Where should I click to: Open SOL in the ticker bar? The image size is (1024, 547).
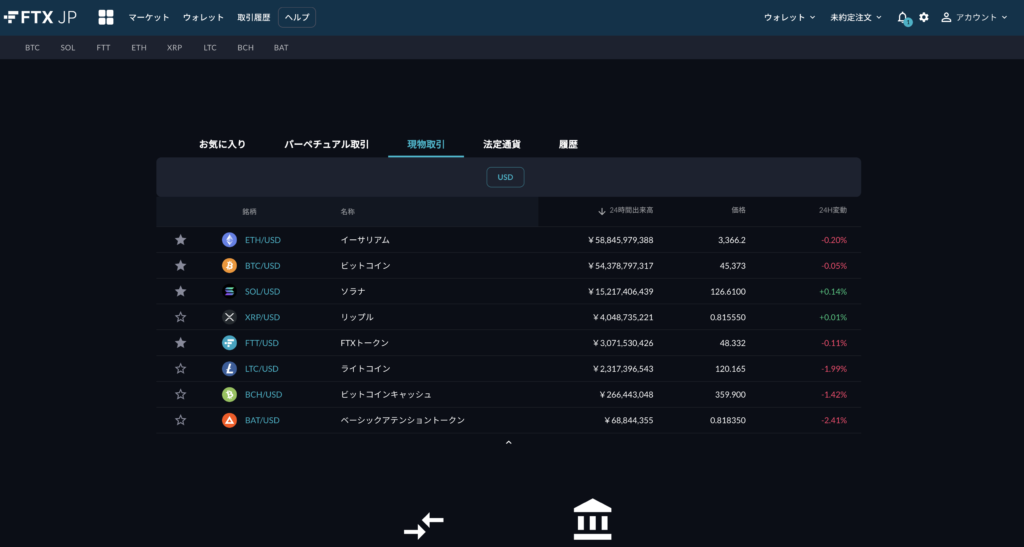(x=68, y=48)
